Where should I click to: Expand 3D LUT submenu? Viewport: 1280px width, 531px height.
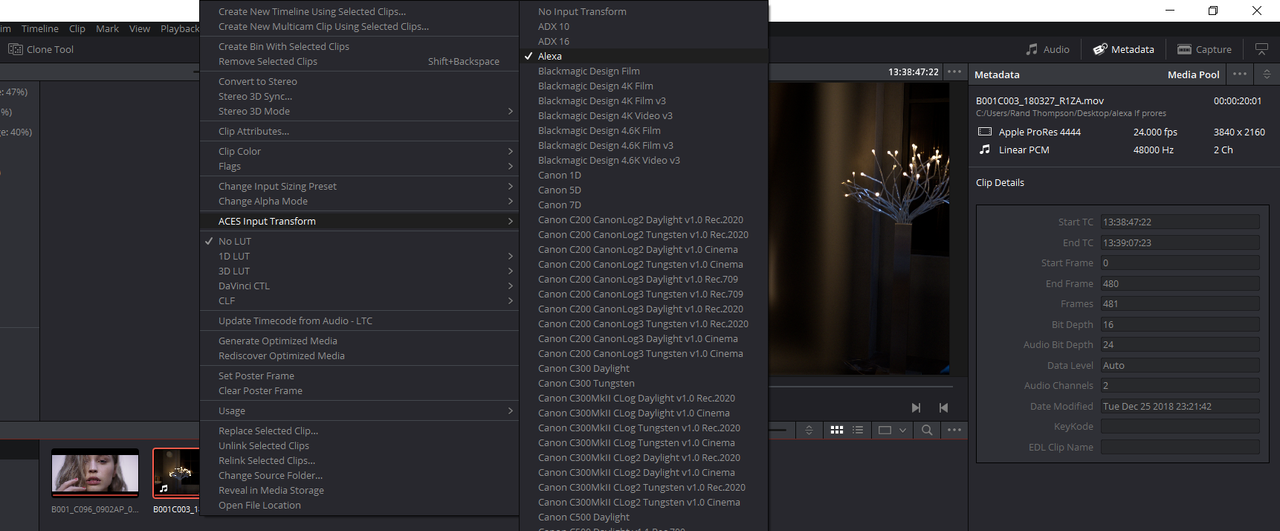pyautogui.click(x=360, y=271)
